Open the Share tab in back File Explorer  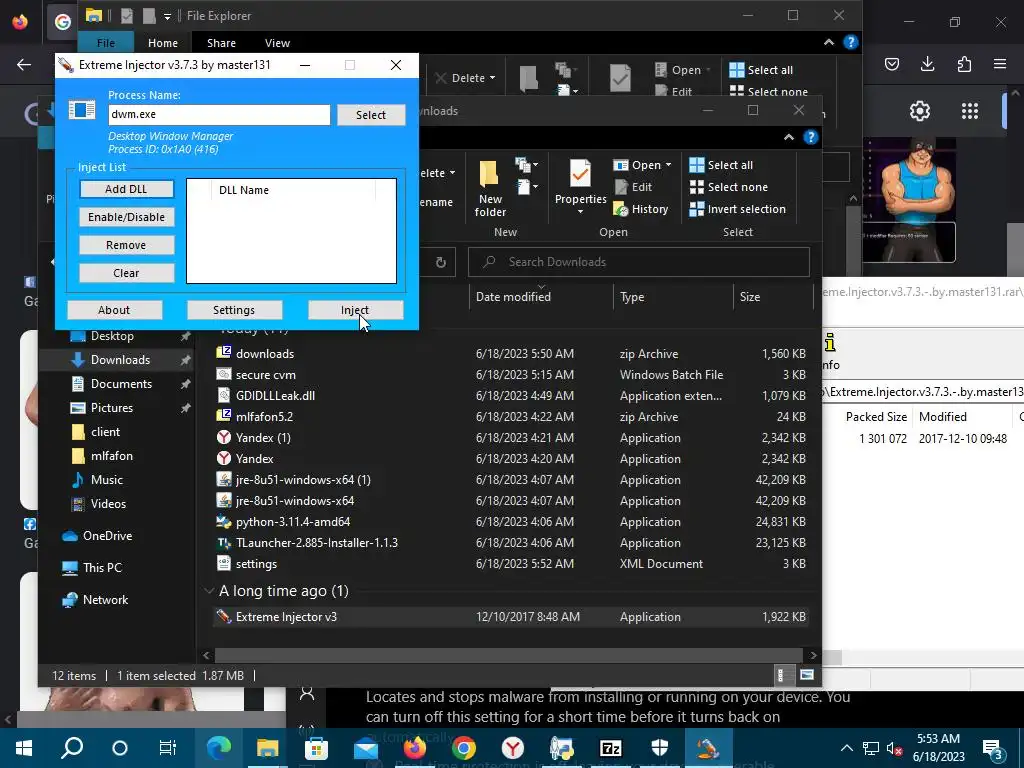(x=221, y=42)
